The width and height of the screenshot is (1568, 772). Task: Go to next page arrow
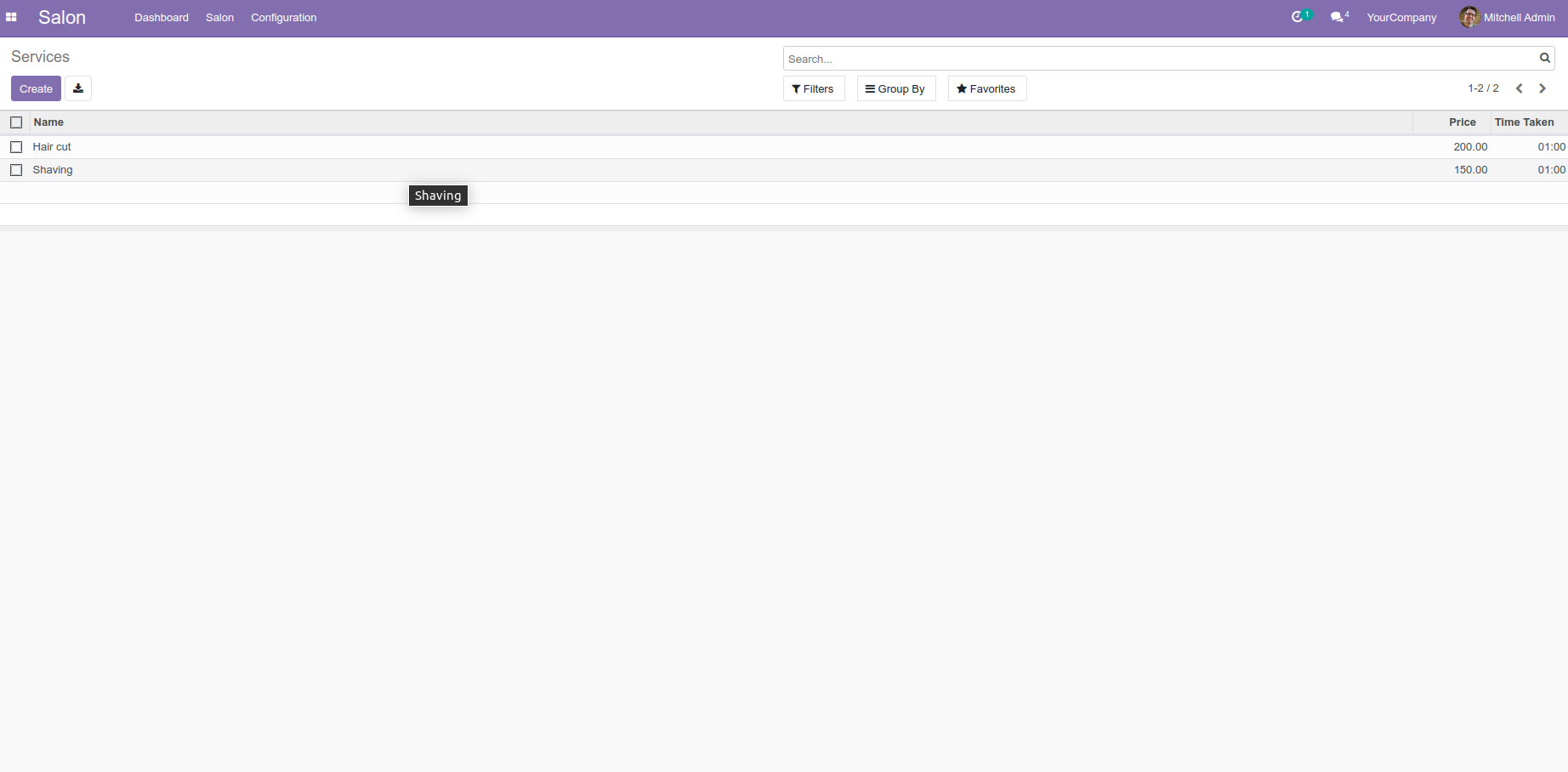[1542, 88]
